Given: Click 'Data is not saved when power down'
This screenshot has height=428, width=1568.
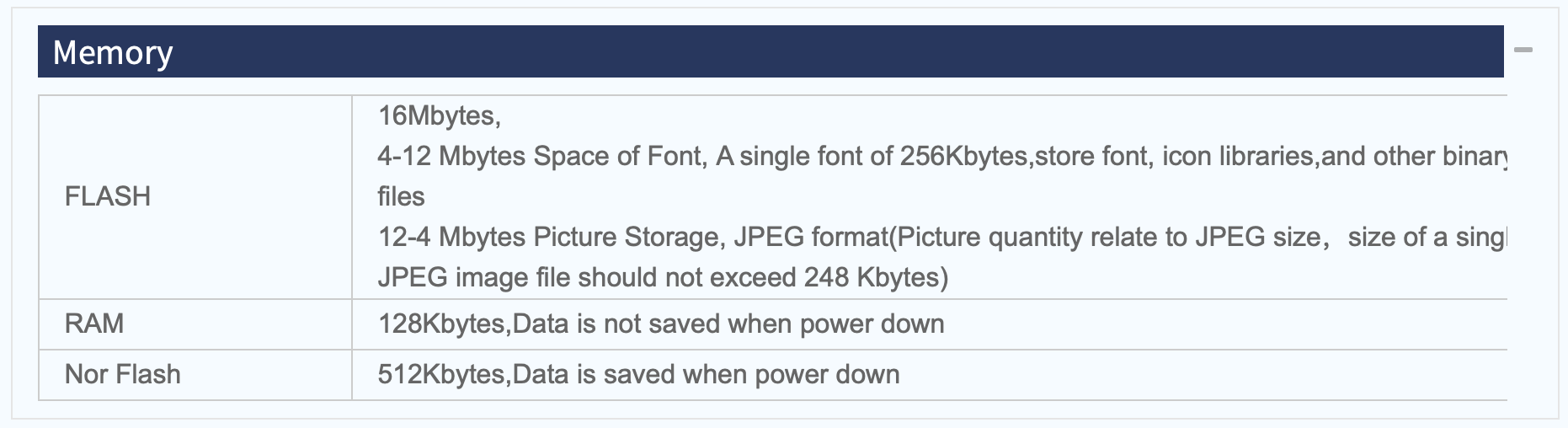Looking at the screenshot, I should click(x=728, y=324).
